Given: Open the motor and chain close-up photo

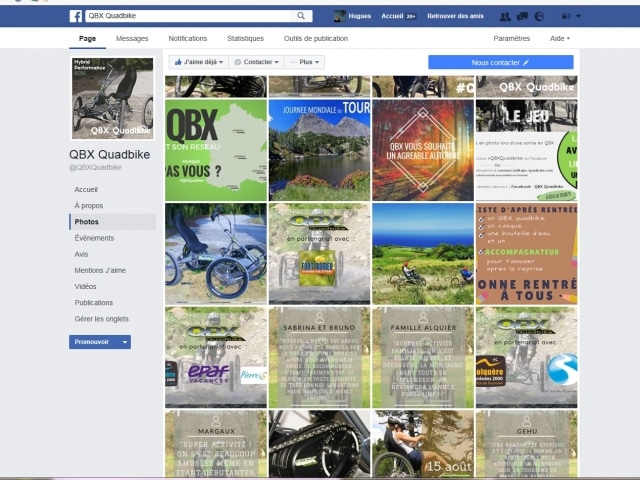Looking at the screenshot, I should 320,444.
